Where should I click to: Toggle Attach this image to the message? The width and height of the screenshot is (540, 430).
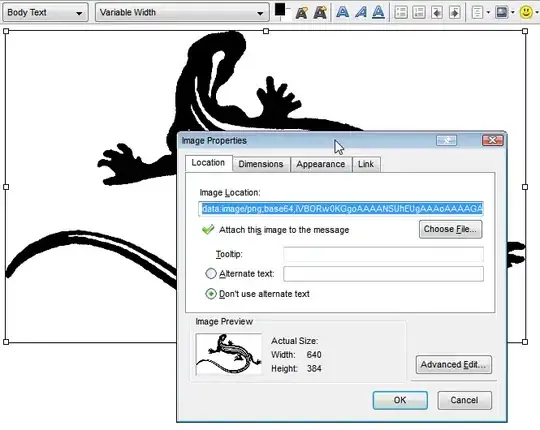(208, 229)
